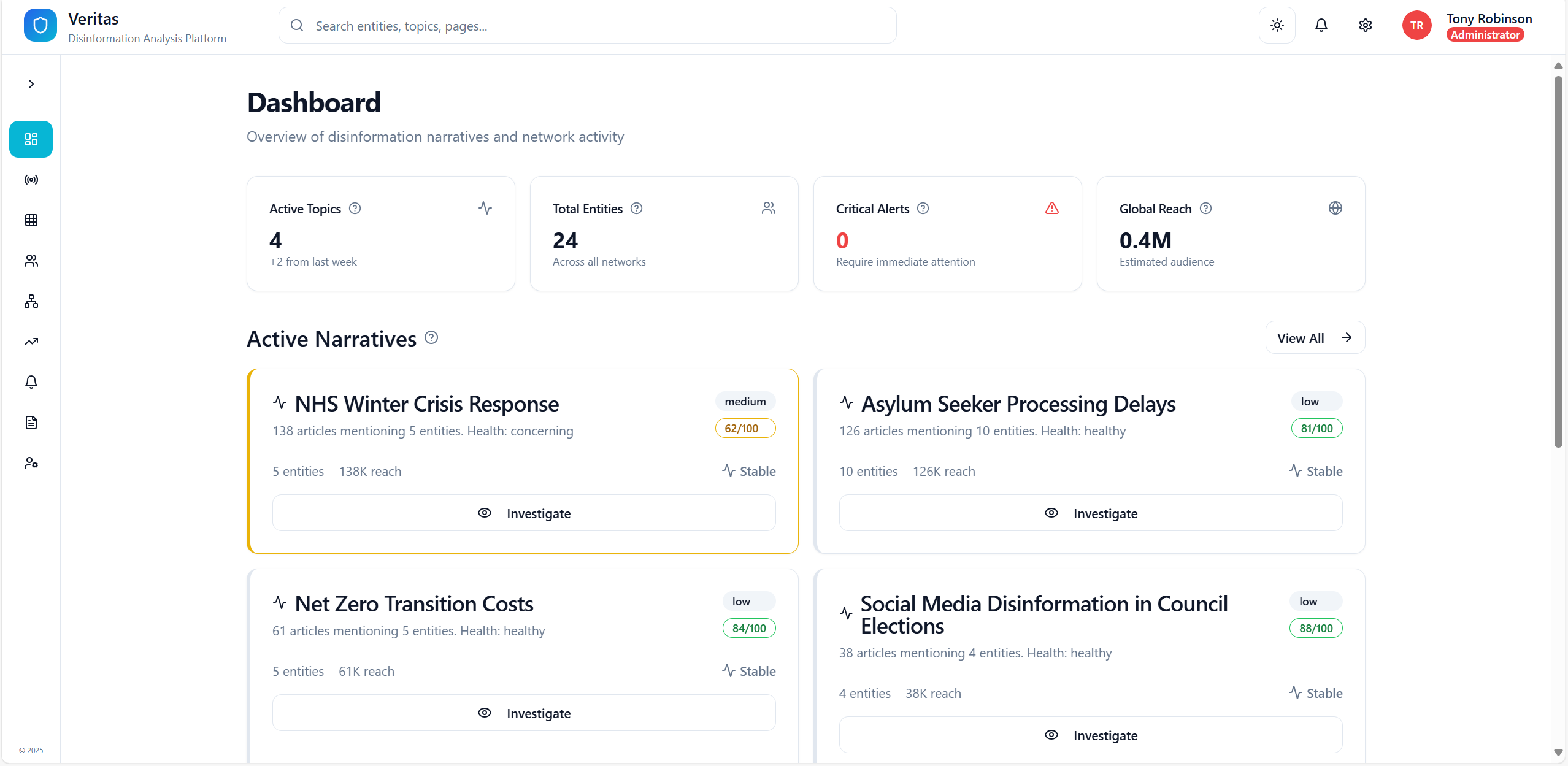The height and width of the screenshot is (766, 1568).
Task: Open the topics grid icon in the sidebar
Action: pos(31,220)
